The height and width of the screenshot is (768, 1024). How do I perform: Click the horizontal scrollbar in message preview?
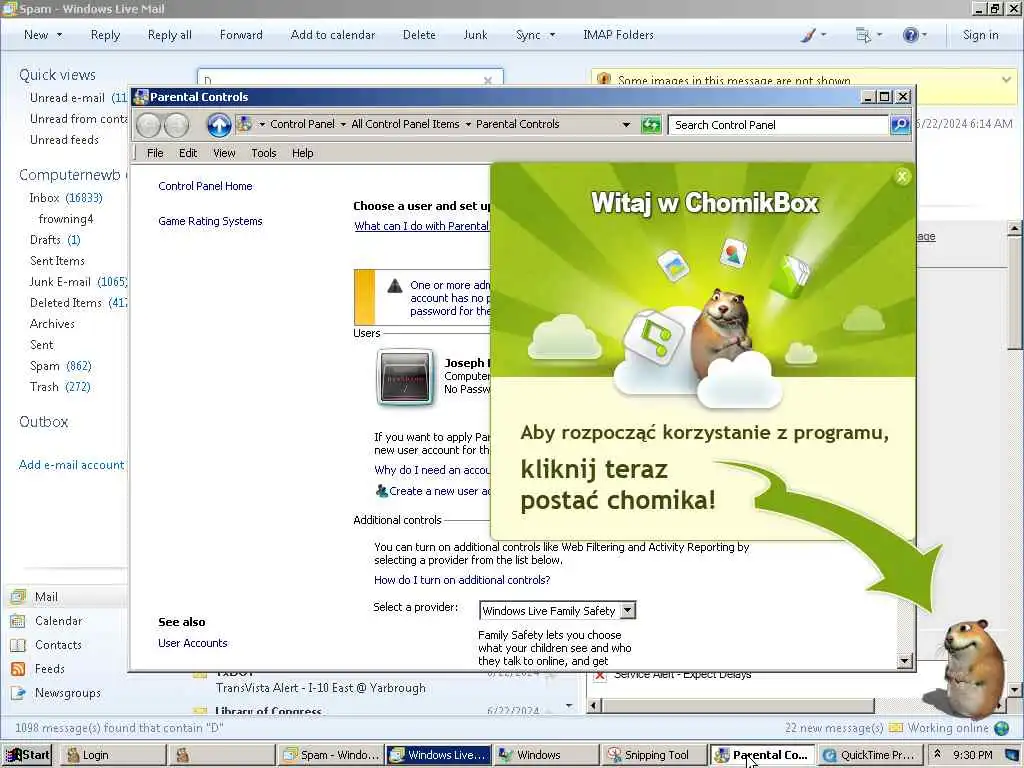tap(738, 705)
